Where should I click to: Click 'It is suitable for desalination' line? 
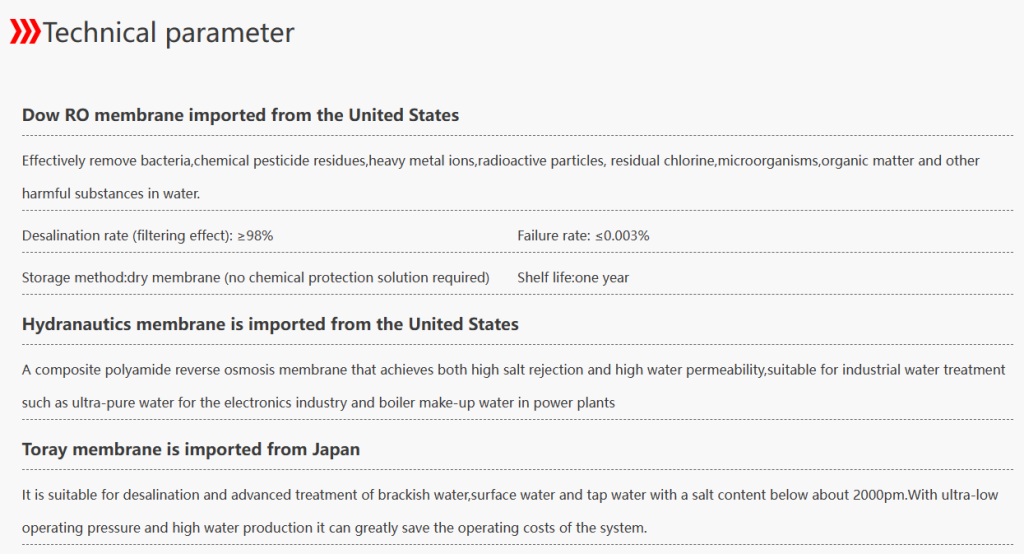[510, 495]
